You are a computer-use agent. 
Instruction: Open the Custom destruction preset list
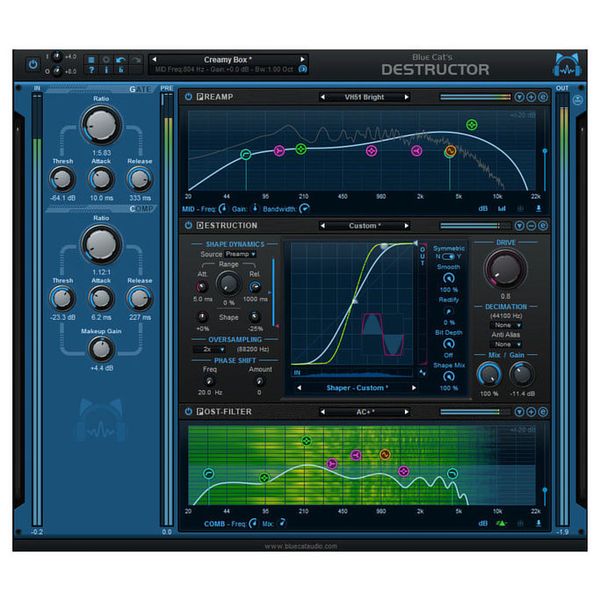point(364,226)
